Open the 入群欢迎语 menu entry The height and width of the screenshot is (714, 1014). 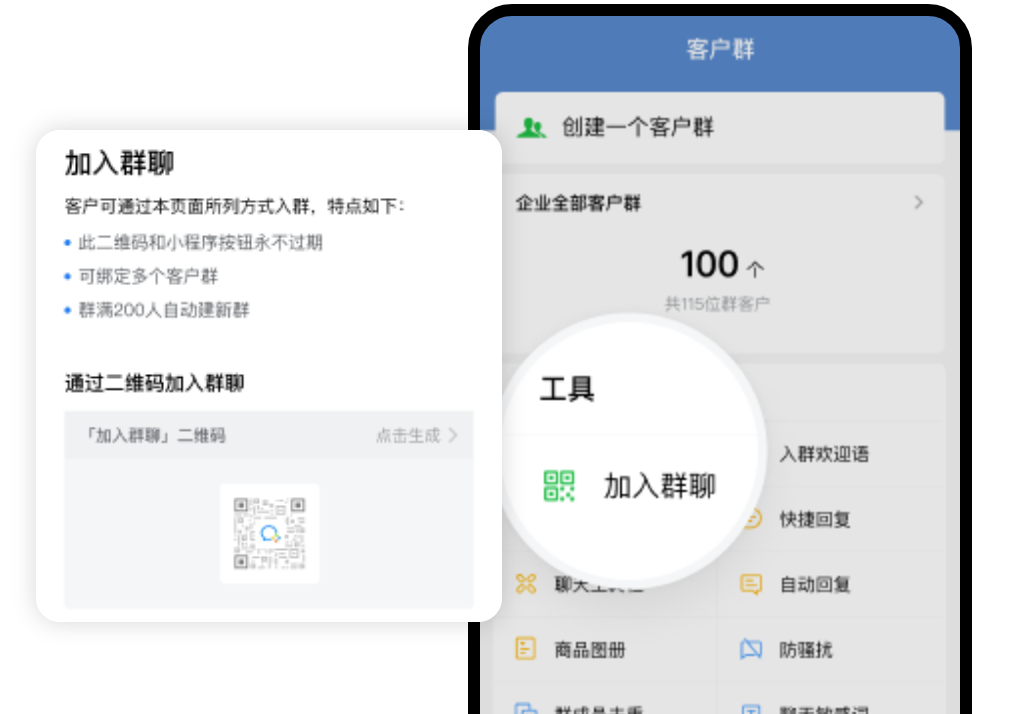click(x=824, y=455)
